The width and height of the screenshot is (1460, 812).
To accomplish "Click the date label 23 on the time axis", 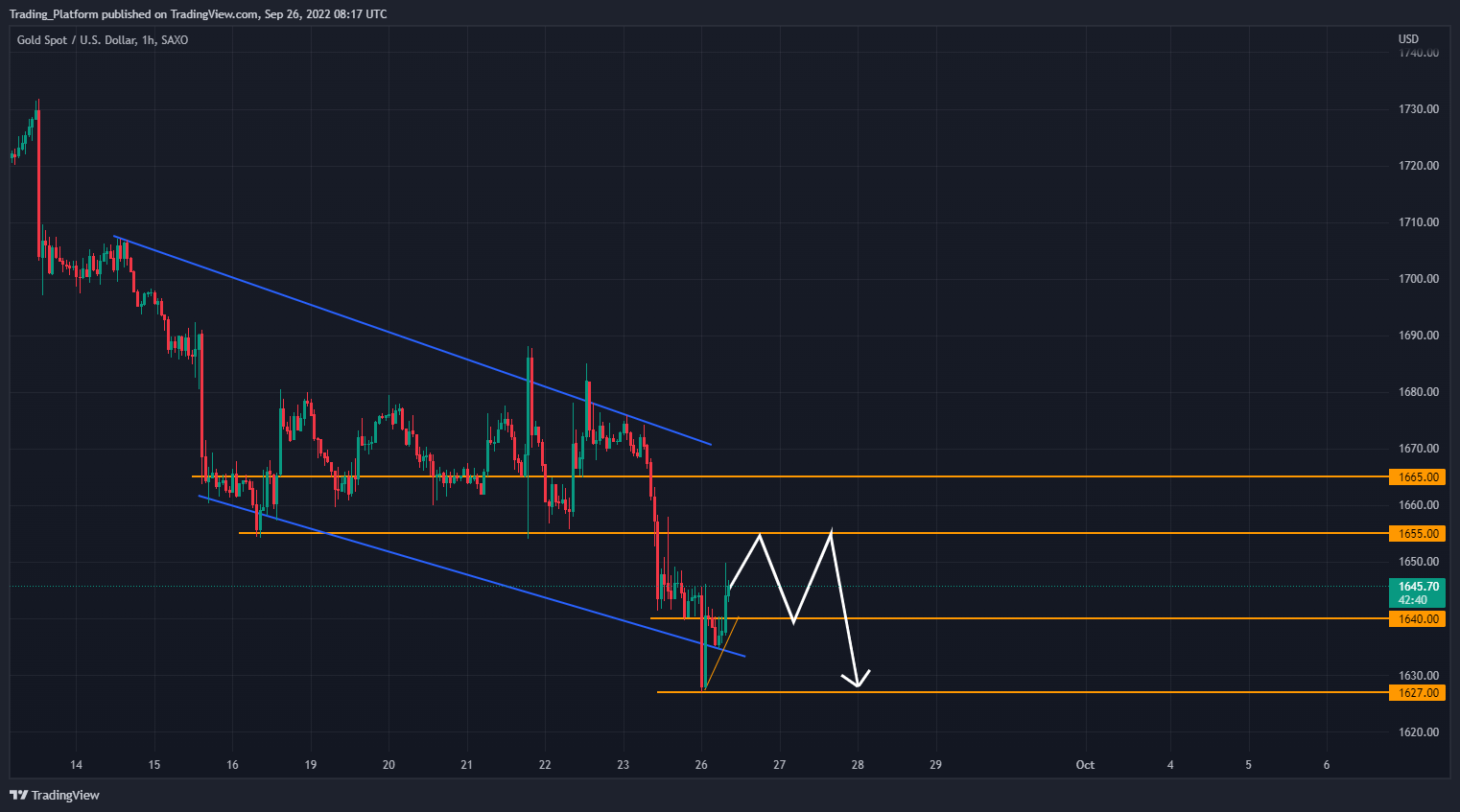I will pyautogui.click(x=624, y=765).
